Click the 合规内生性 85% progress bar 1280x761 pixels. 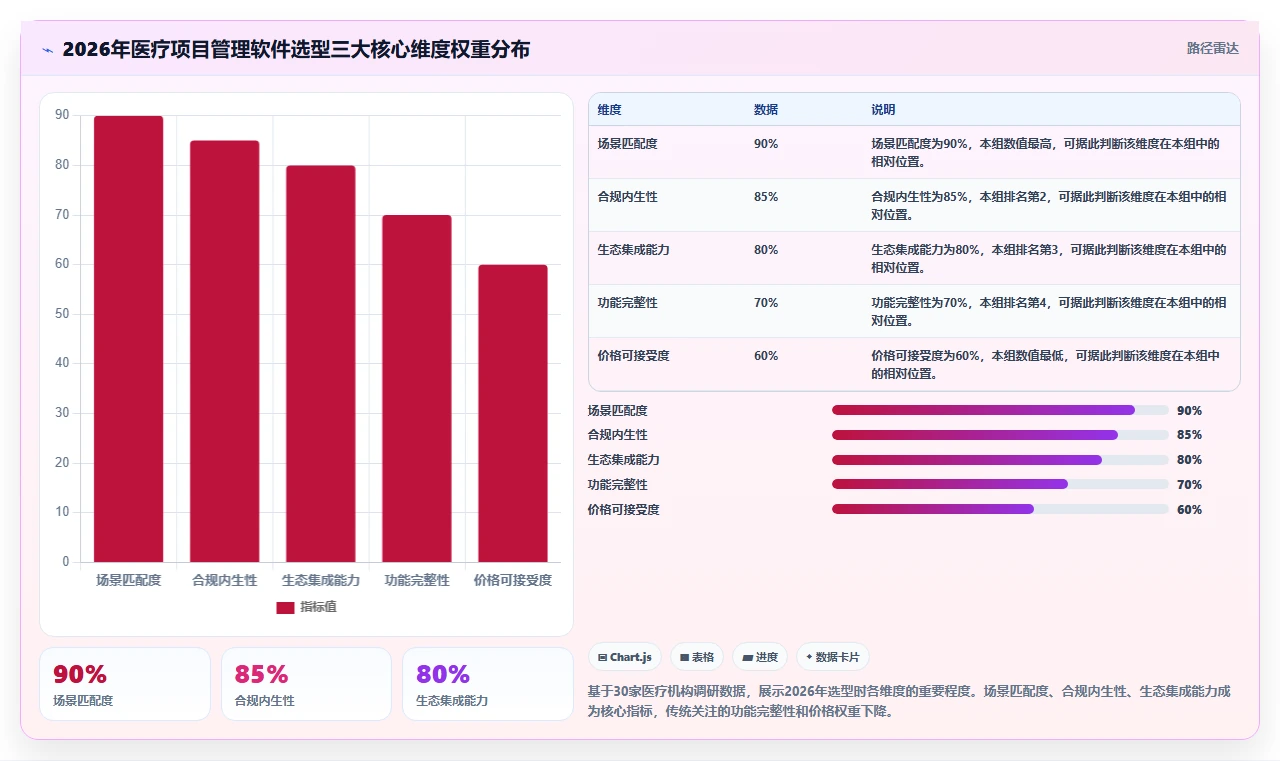[x=1000, y=435]
